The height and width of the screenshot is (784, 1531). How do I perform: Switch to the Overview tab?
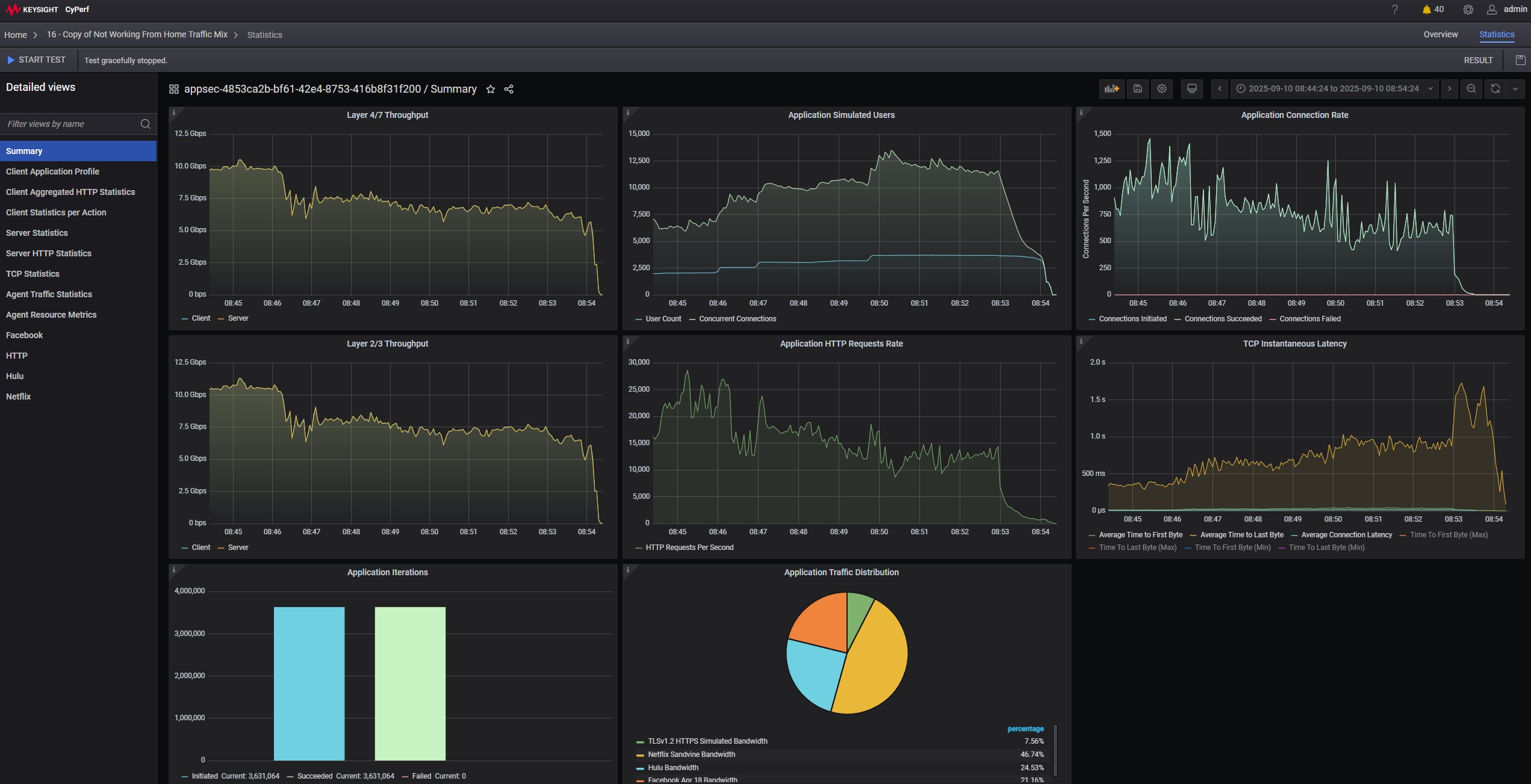point(1440,35)
